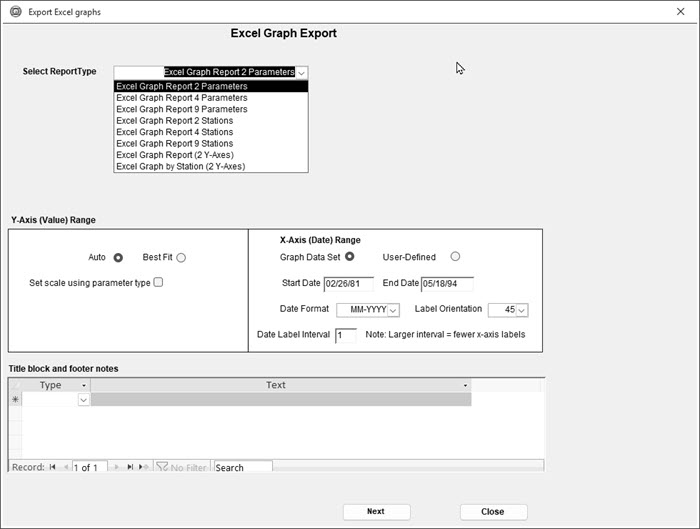Open Type column header filter arrow
This screenshot has height=529, width=700.
pos(83,385)
